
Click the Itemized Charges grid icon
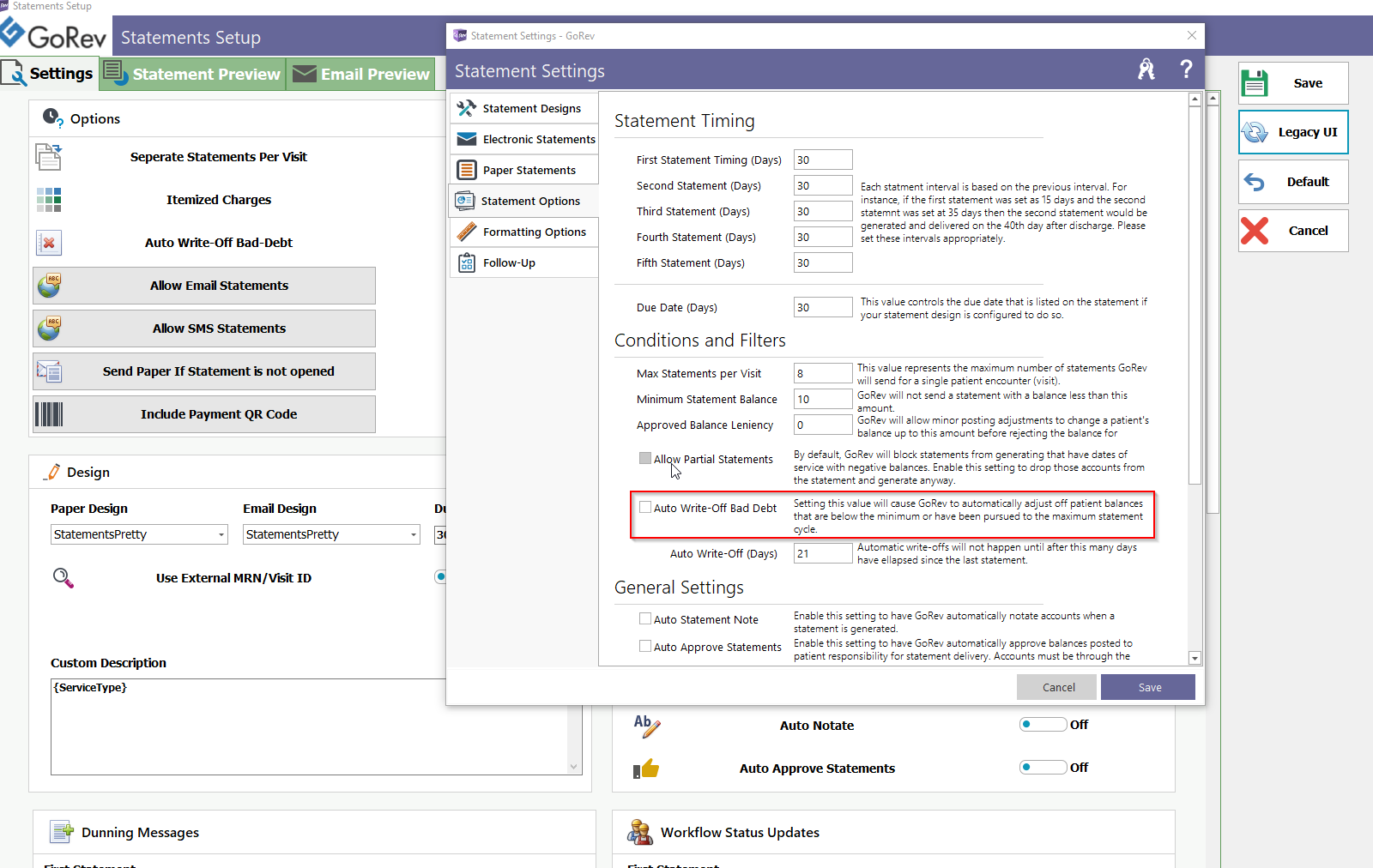point(49,200)
